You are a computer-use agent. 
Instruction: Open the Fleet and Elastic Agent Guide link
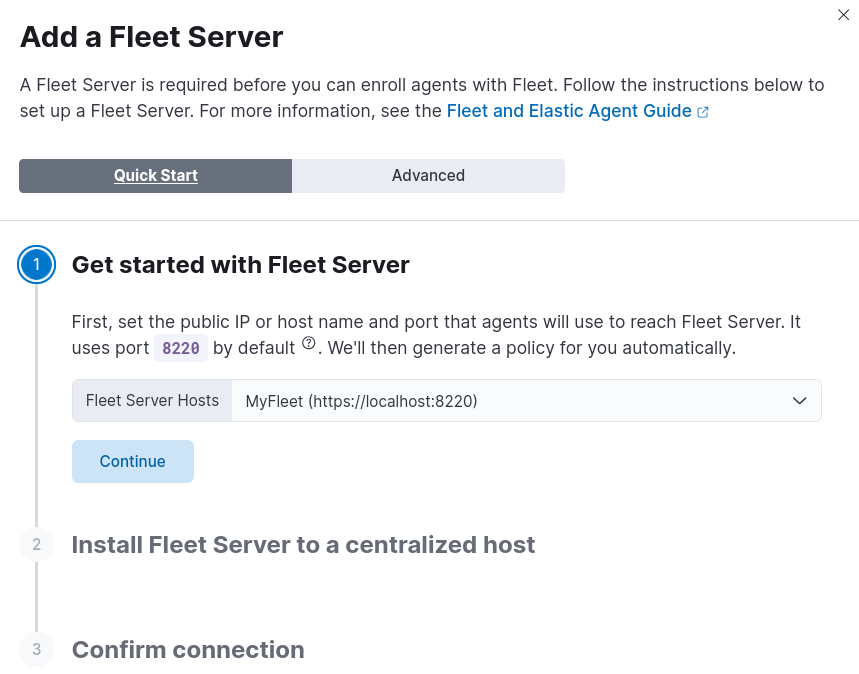click(569, 111)
